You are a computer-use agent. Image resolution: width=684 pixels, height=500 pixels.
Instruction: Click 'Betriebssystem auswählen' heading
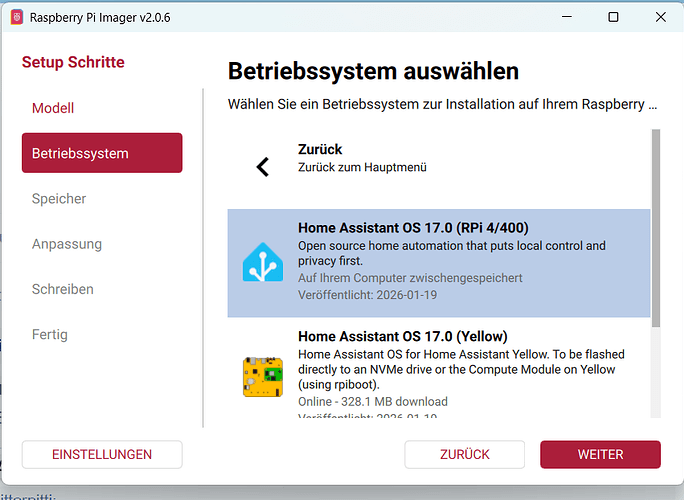point(373,71)
